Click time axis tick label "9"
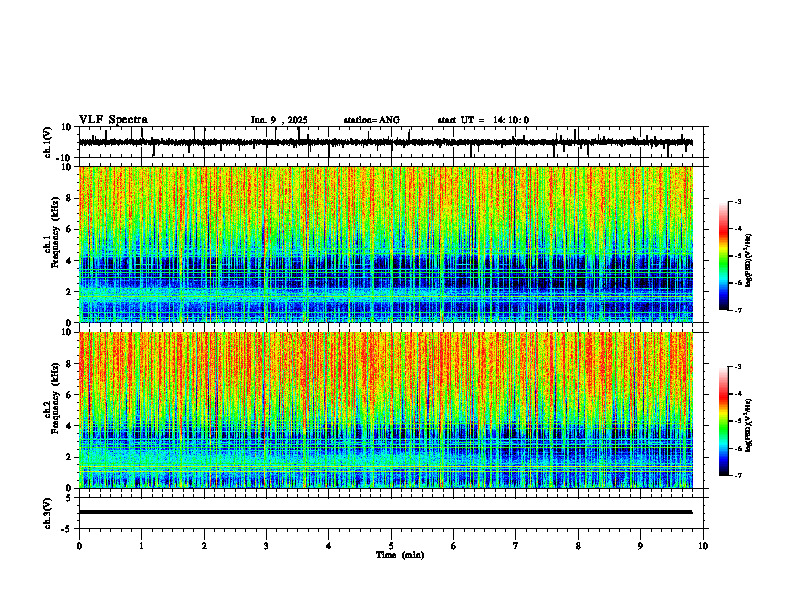Screen dimensions: 792x612 point(640,546)
